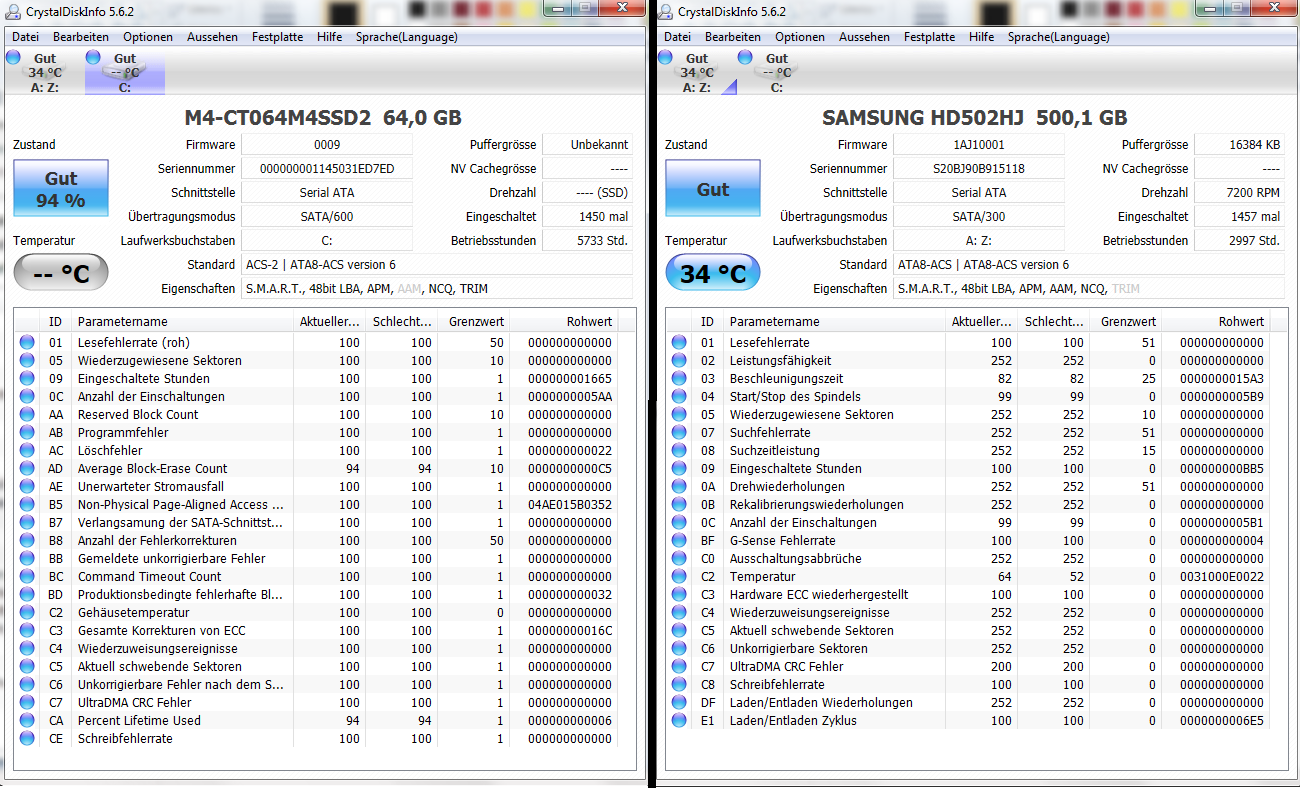Open the Datei menu in the left window
The image size is (1300, 788).
point(25,37)
